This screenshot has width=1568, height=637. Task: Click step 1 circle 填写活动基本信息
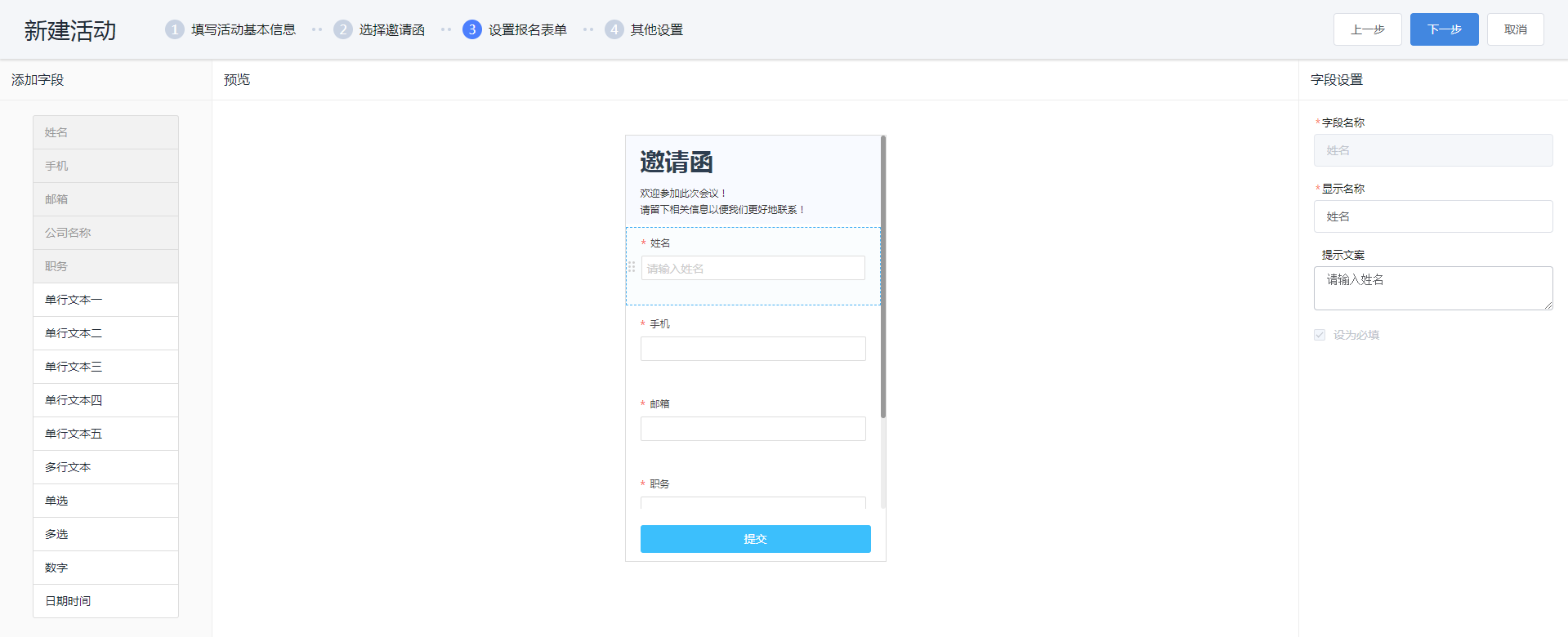174,29
